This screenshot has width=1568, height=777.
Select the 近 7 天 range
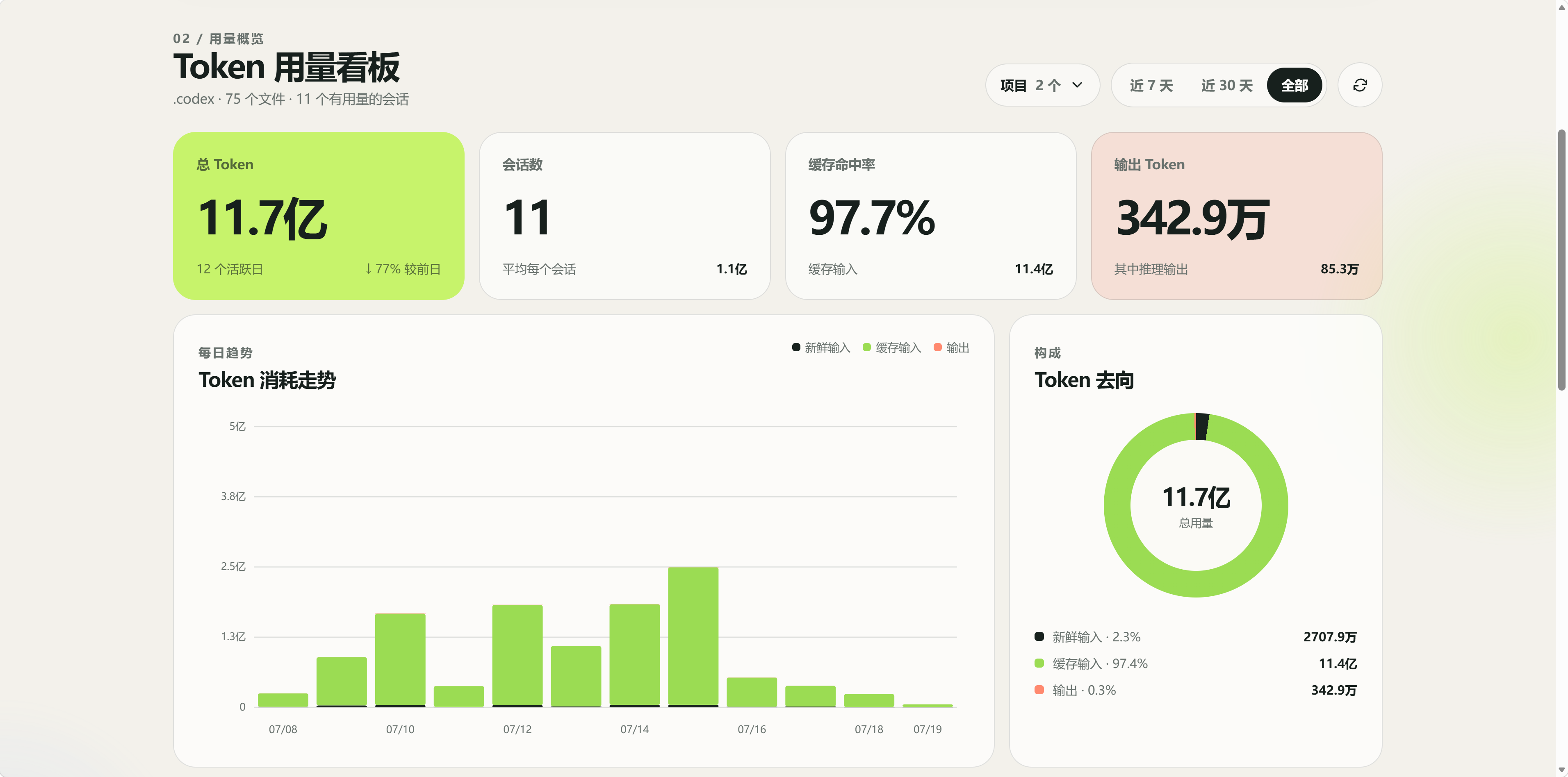point(1151,85)
